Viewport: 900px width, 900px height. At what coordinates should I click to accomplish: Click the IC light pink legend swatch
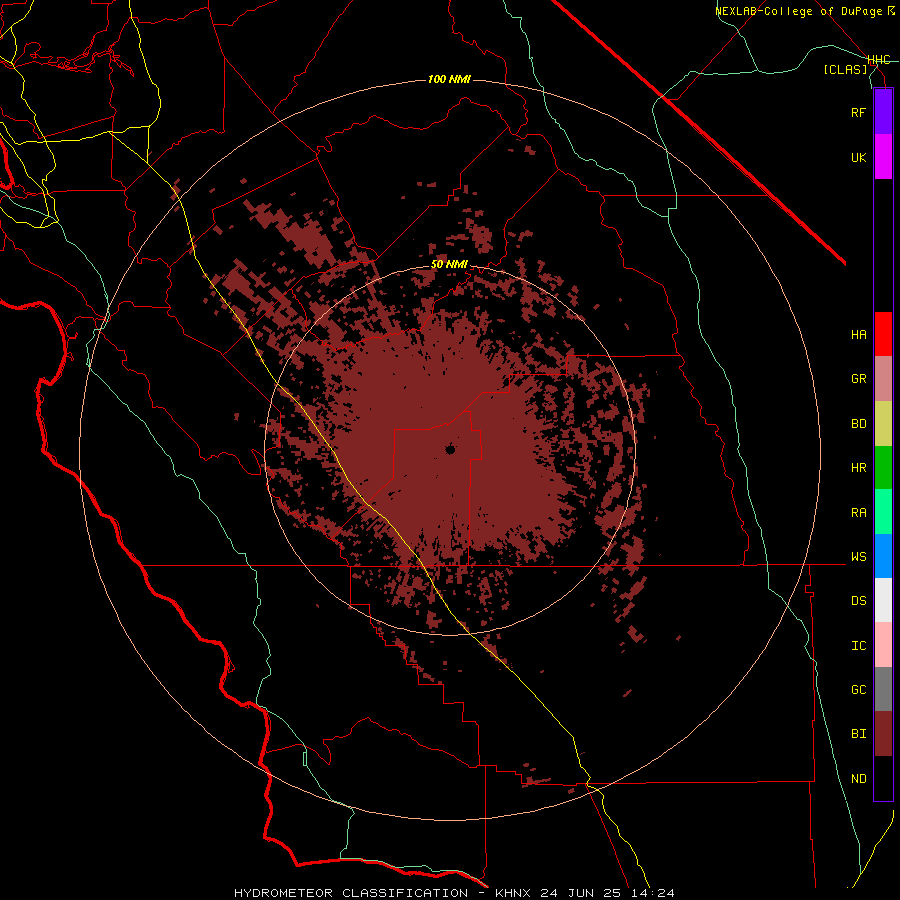[x=883, y=645]
